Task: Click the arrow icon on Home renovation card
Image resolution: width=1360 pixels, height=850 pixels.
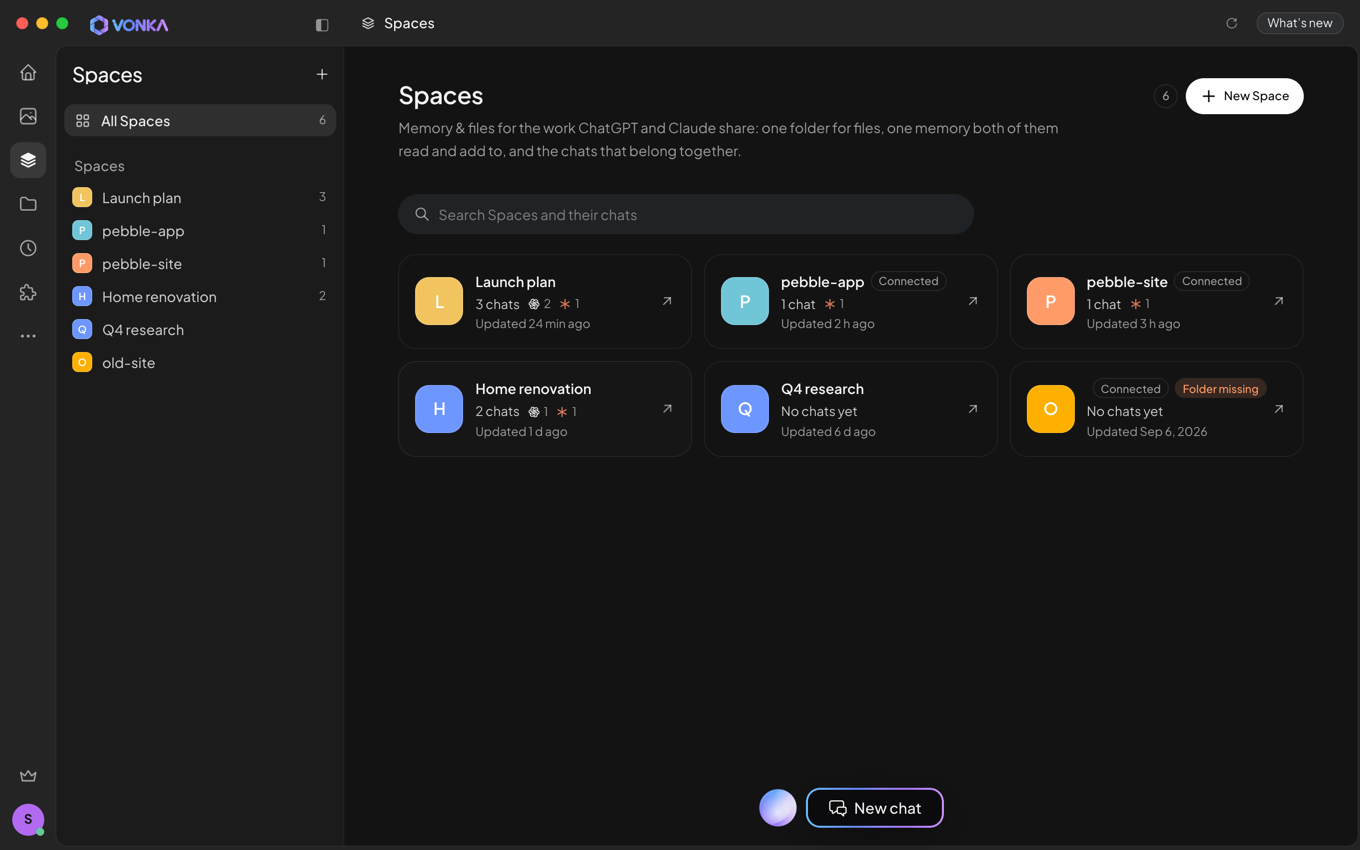Action: (667, 409)
